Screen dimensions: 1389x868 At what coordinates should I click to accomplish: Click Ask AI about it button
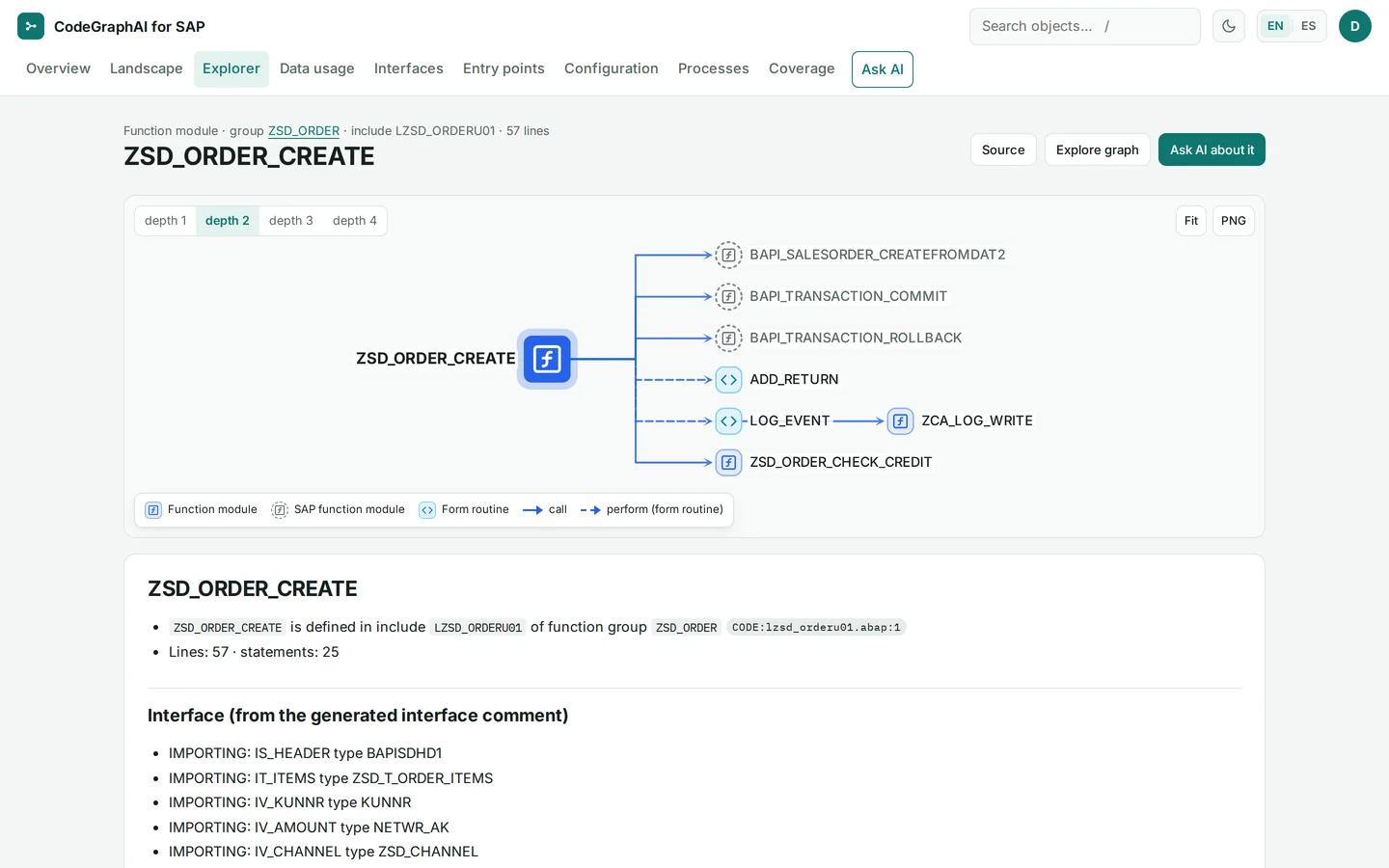pyautogui.click(x=1212, y=149)
